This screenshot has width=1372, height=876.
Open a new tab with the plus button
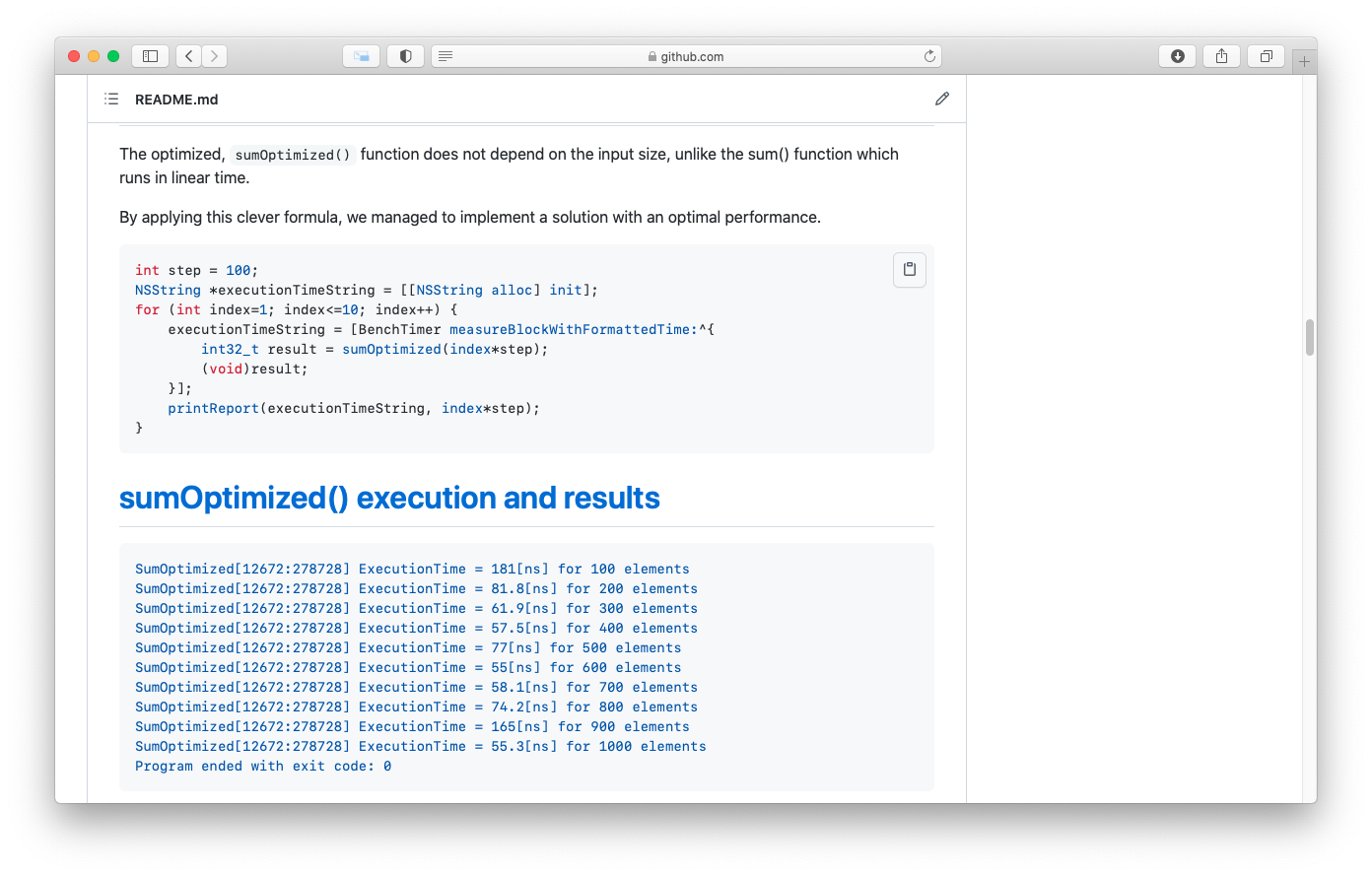click(1304, 60)
